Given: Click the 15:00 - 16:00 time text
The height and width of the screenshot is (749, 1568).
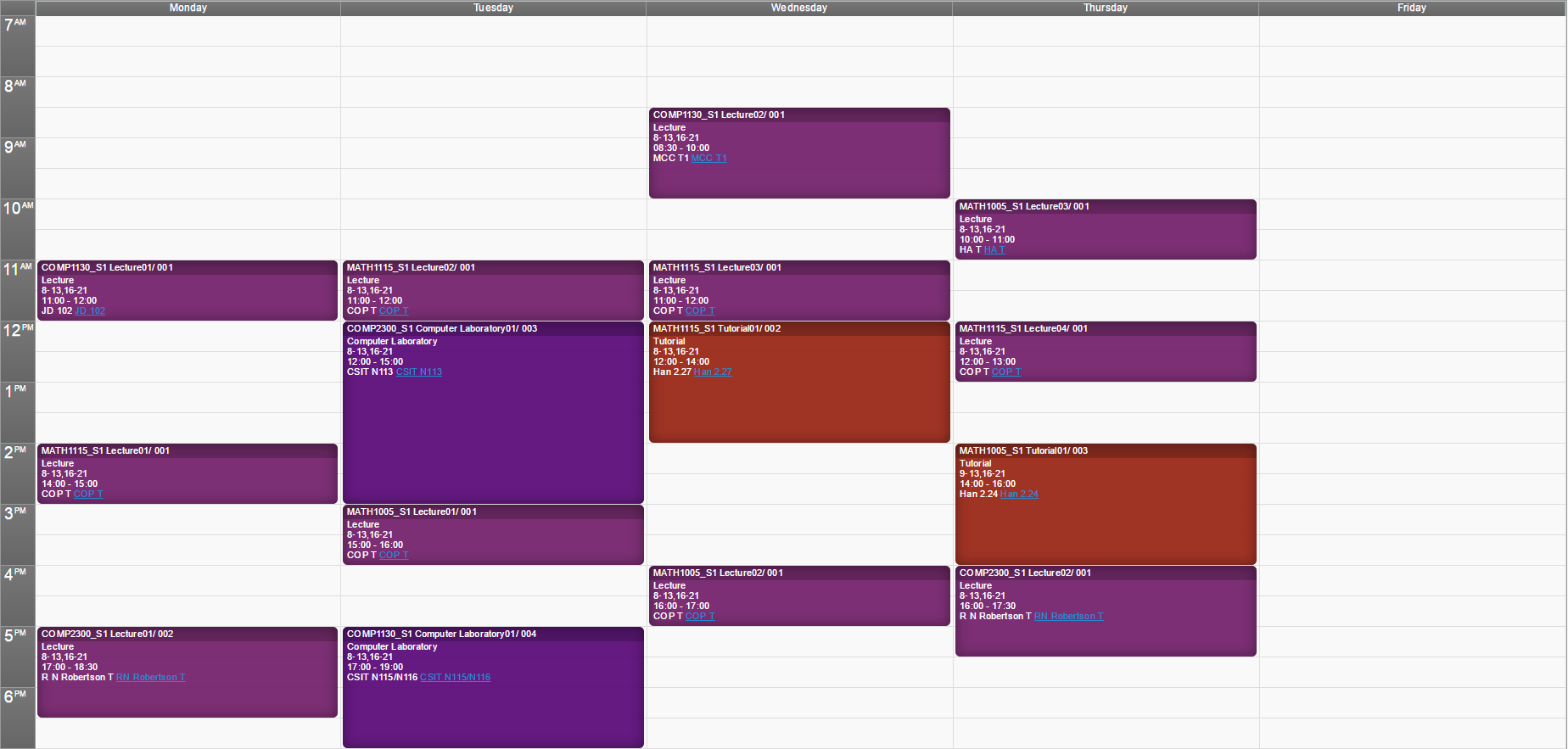Looking at the screenshot, I should [x=375, y=545].
